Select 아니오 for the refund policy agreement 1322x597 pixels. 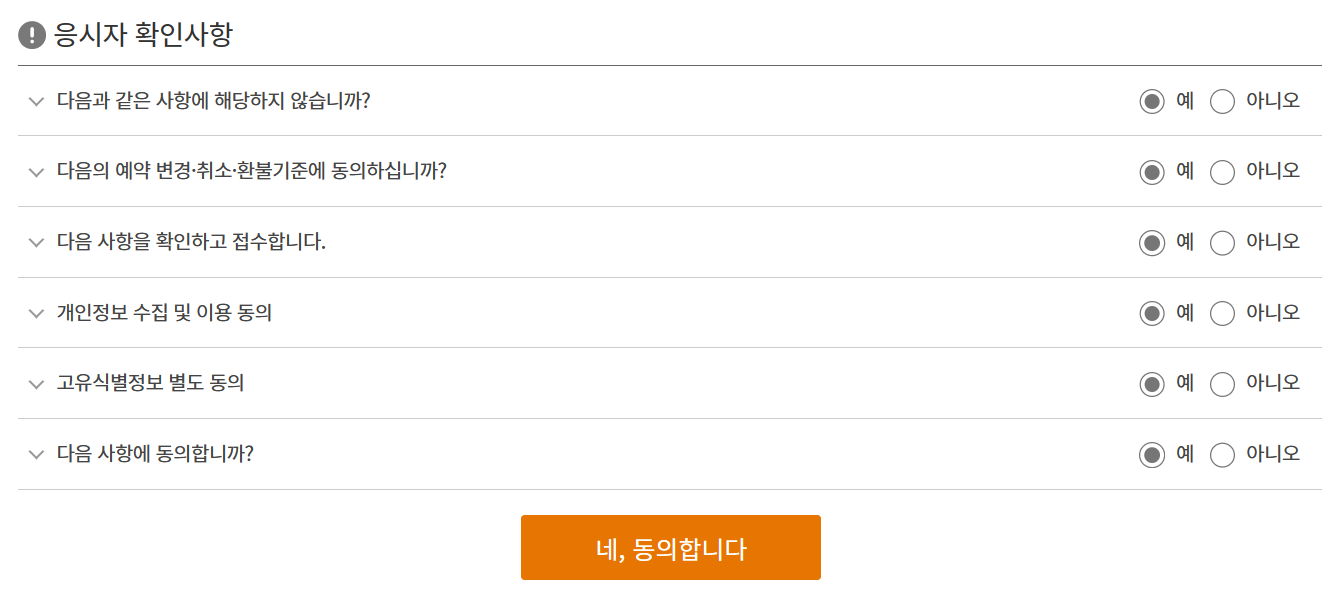click(1222, 172)
